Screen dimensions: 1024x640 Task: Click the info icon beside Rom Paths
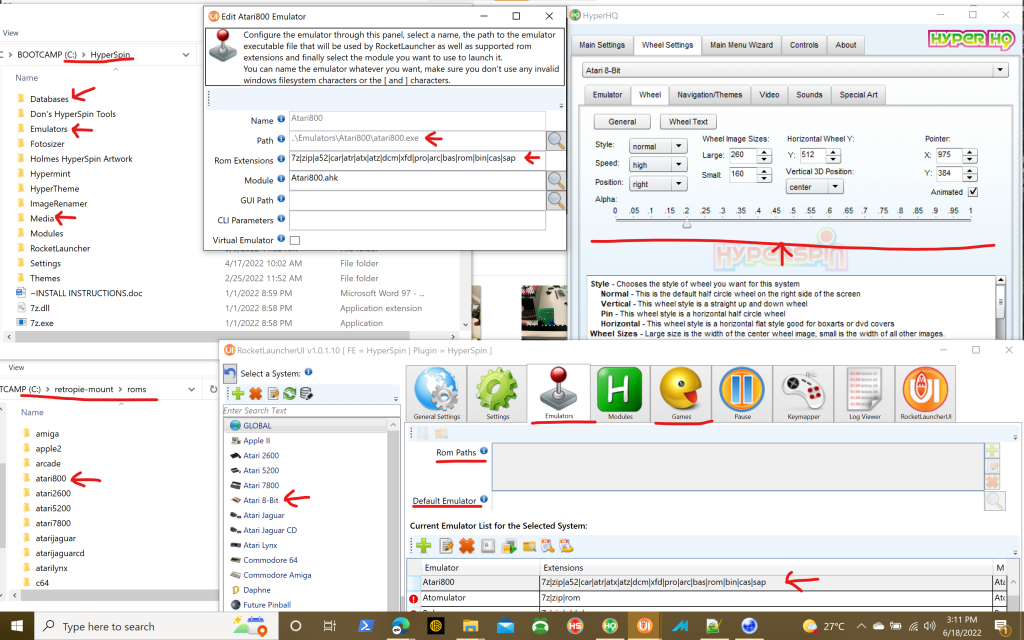point(484,452)
